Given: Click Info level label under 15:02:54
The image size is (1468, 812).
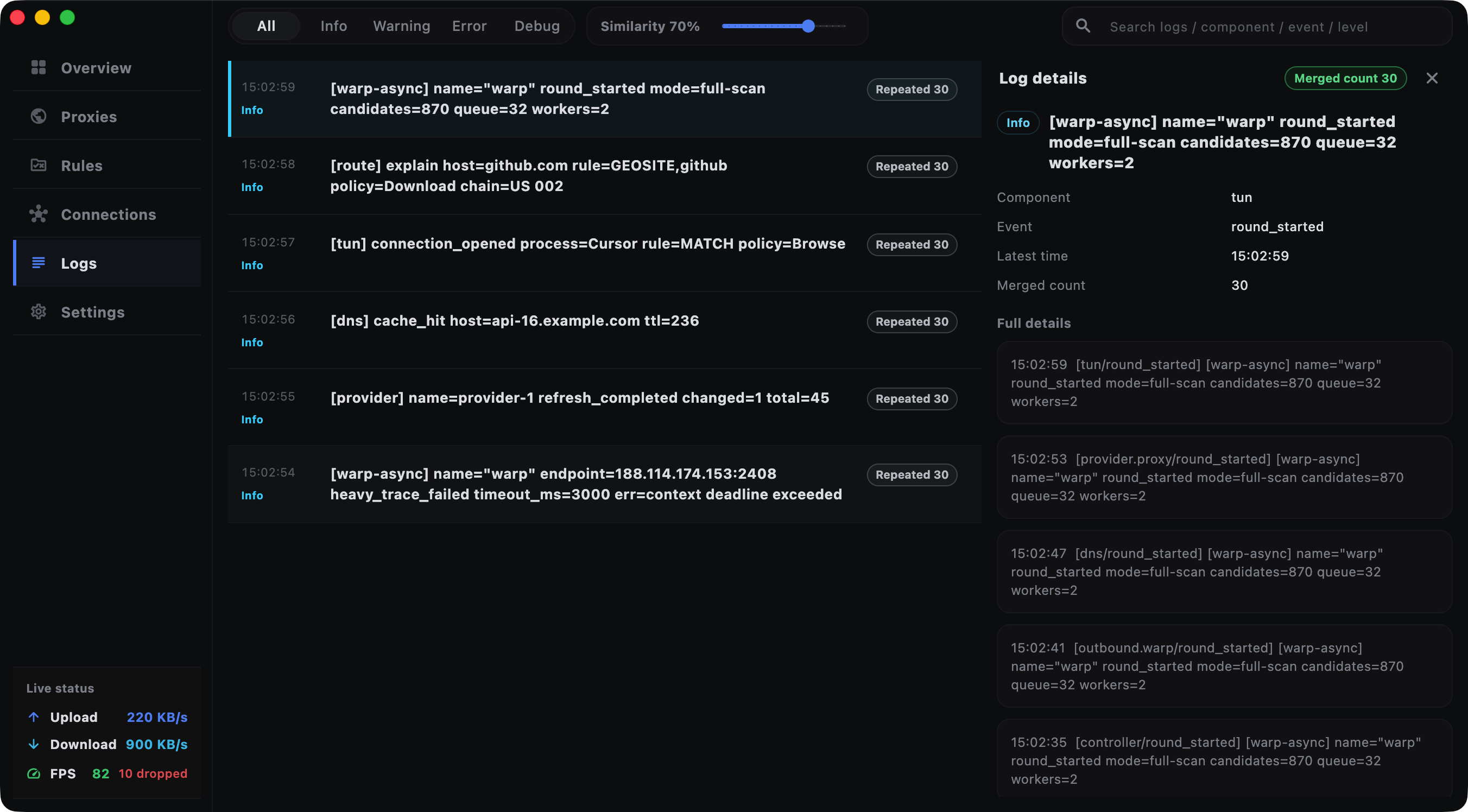Looking at the screenshot, I should (252, 495).
